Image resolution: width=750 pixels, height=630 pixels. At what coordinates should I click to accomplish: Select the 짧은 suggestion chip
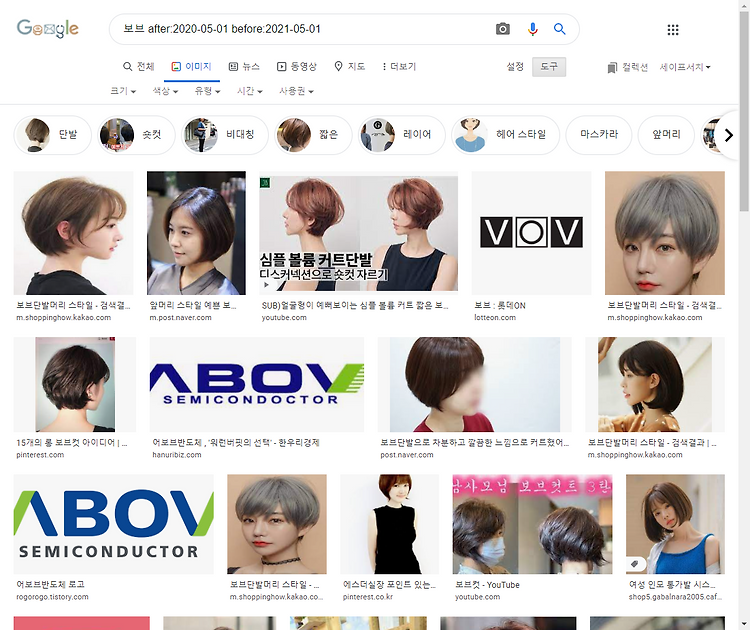click(x=313, y=135)
